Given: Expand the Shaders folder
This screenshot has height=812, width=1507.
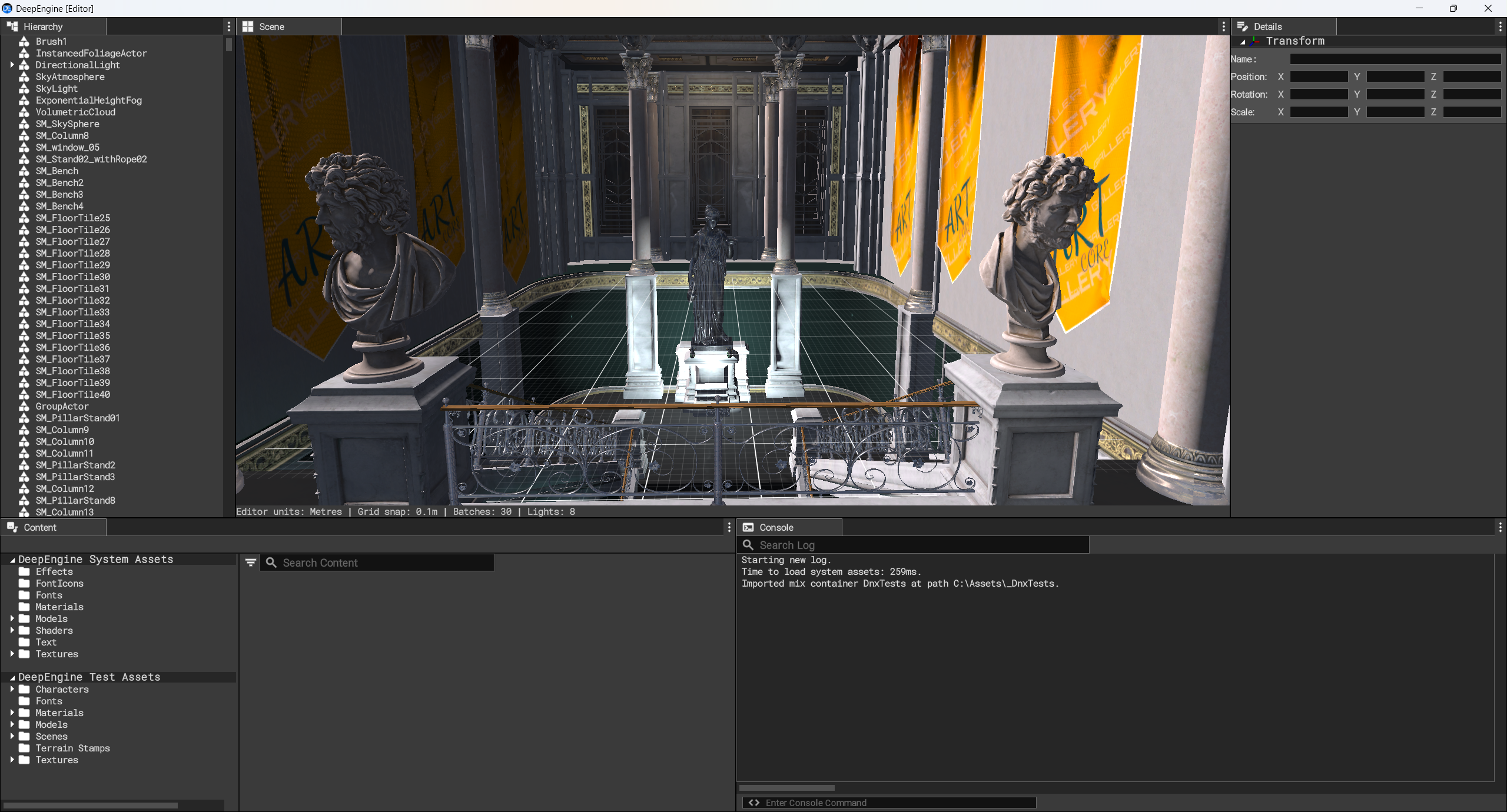Looking at the screenshot, I should pyautogui.click(x=12, y=630).
